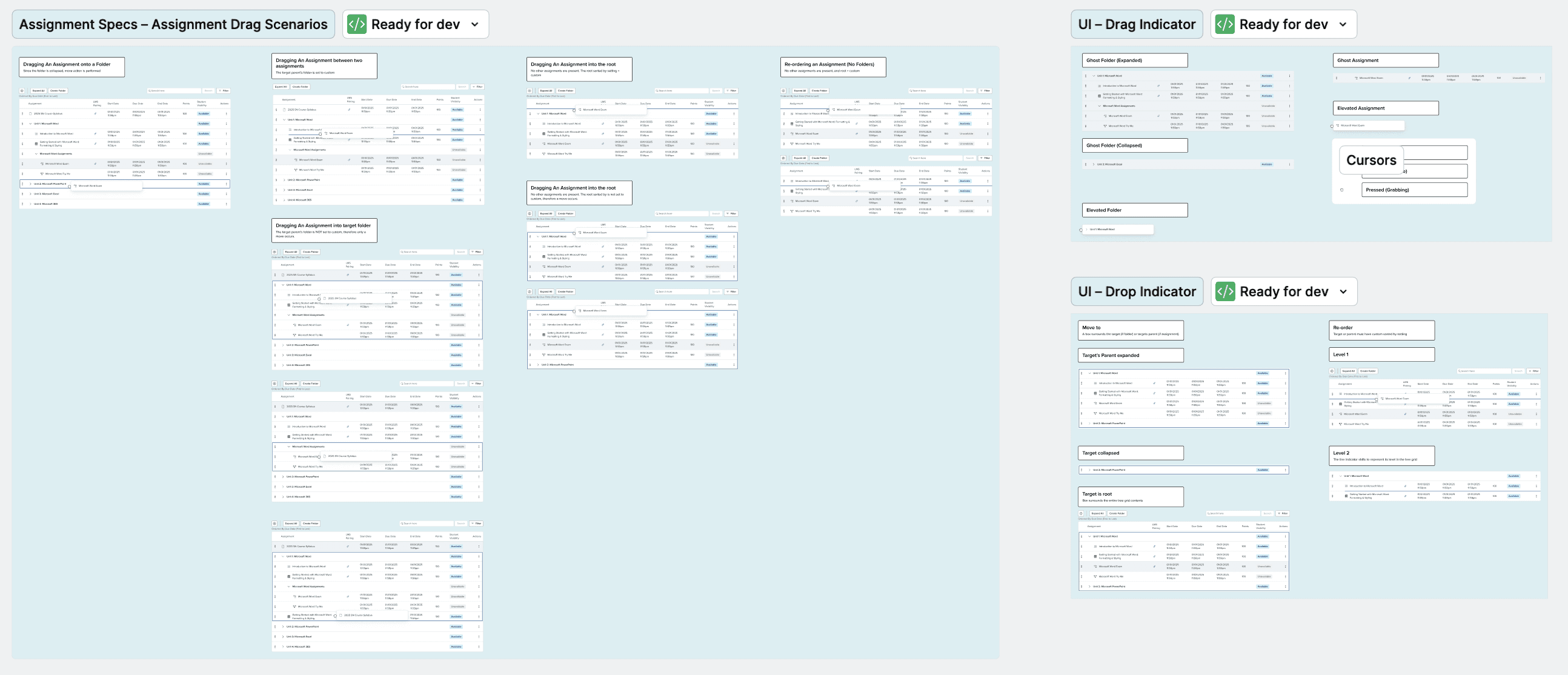
Task: Expand Unit 3 chevron in collapsed ghost folder
Action: pyautogui.click(x=1093, y=164)
